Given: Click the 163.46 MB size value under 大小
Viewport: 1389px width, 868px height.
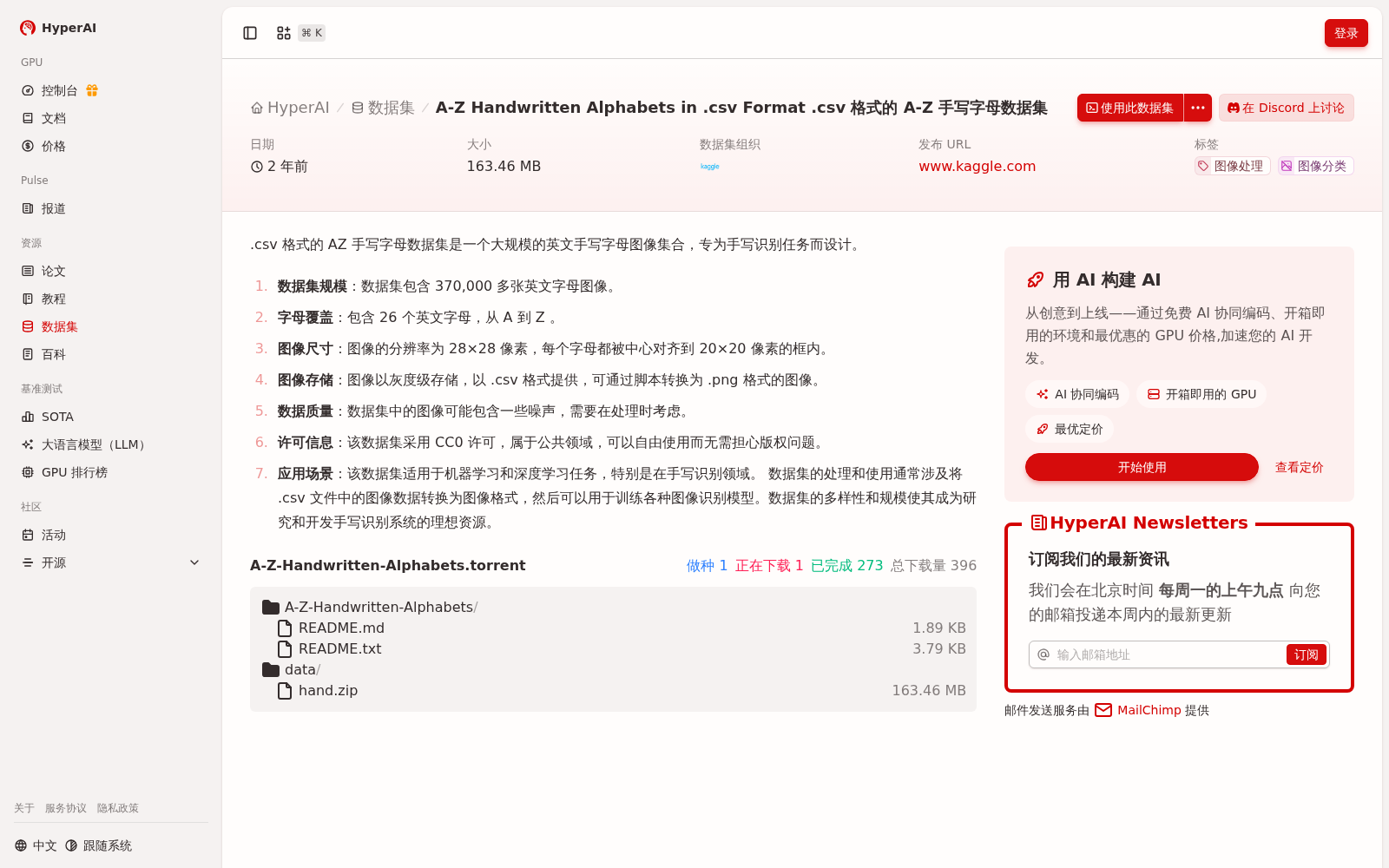Looking at the screenshot, I should 504,166.
